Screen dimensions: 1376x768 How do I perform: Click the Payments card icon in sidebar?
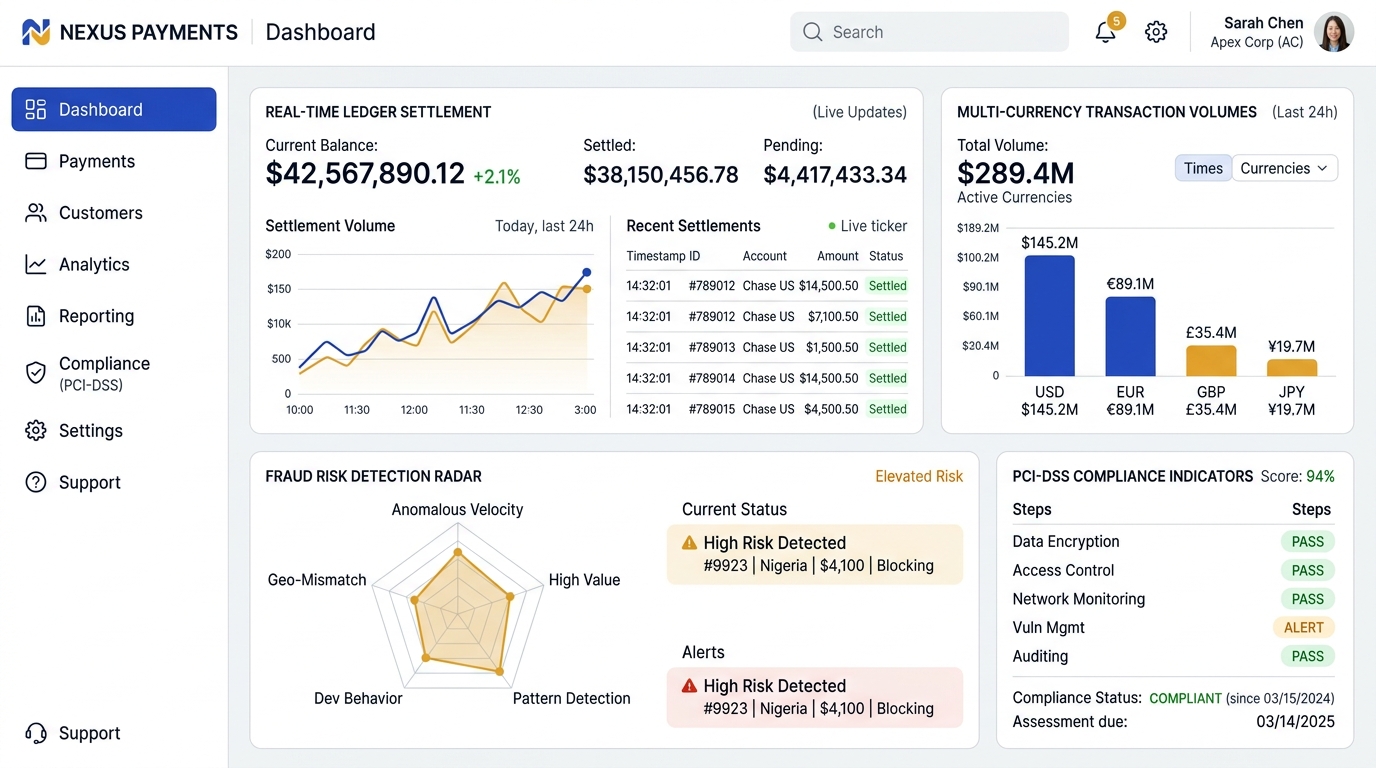[36, 161]
